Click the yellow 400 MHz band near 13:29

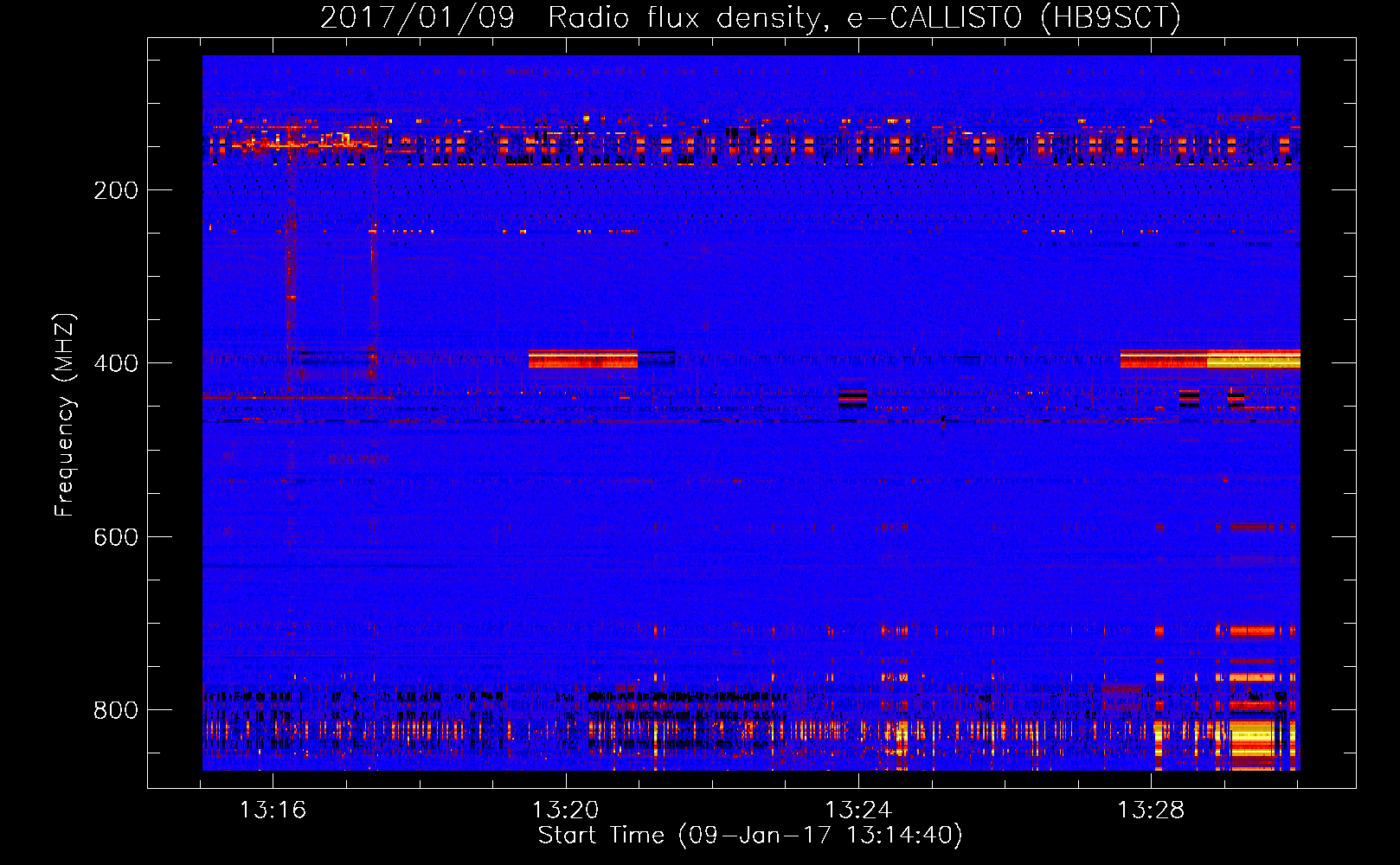(1254, 359)
